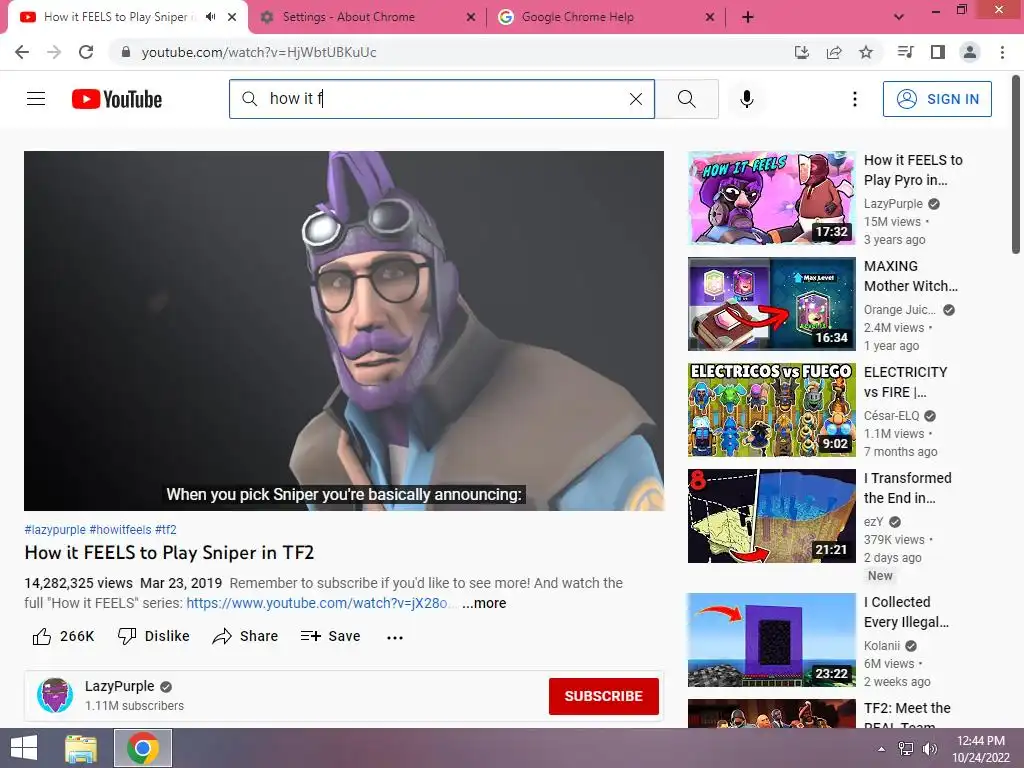The width and height of the screenshot is (1024, 768).
Task: Open the LazyPurple channel avatar
Action: click(55, 695)
